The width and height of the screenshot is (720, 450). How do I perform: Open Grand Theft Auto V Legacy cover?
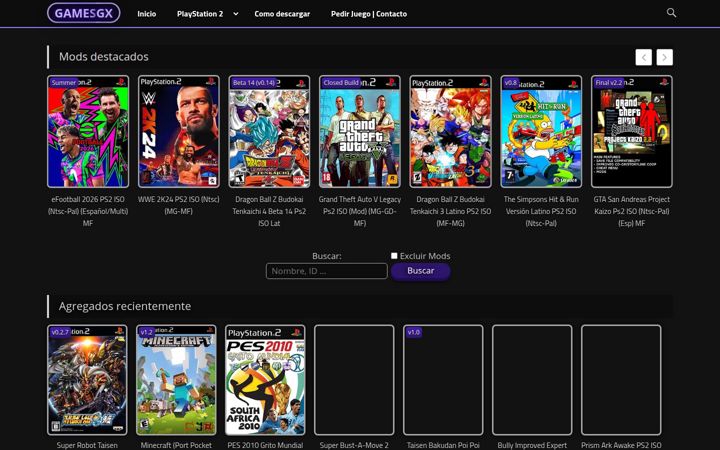pyautogui.click(x=360, y=132)
